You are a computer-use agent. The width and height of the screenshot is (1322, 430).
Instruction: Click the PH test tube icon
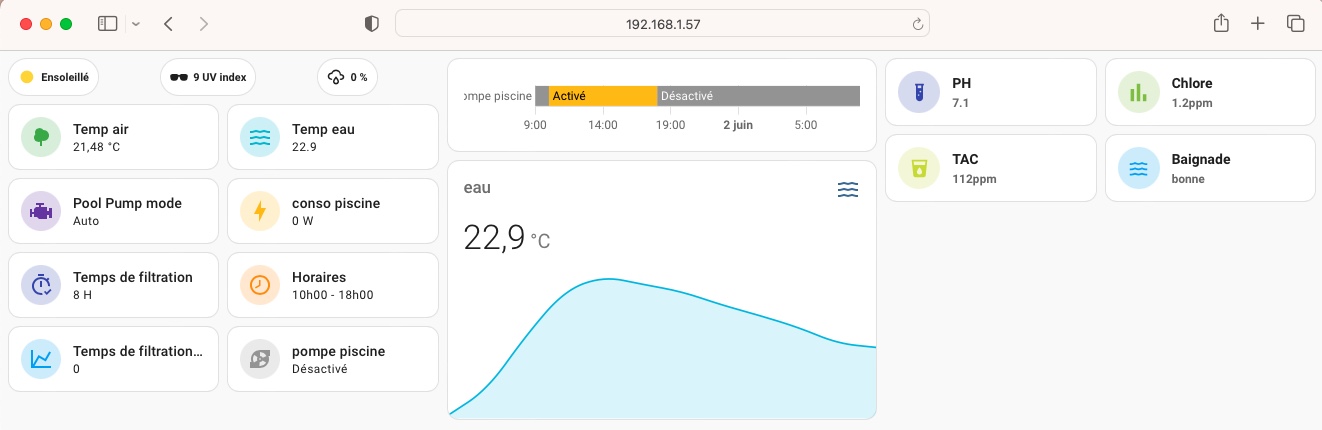point(918,92)
